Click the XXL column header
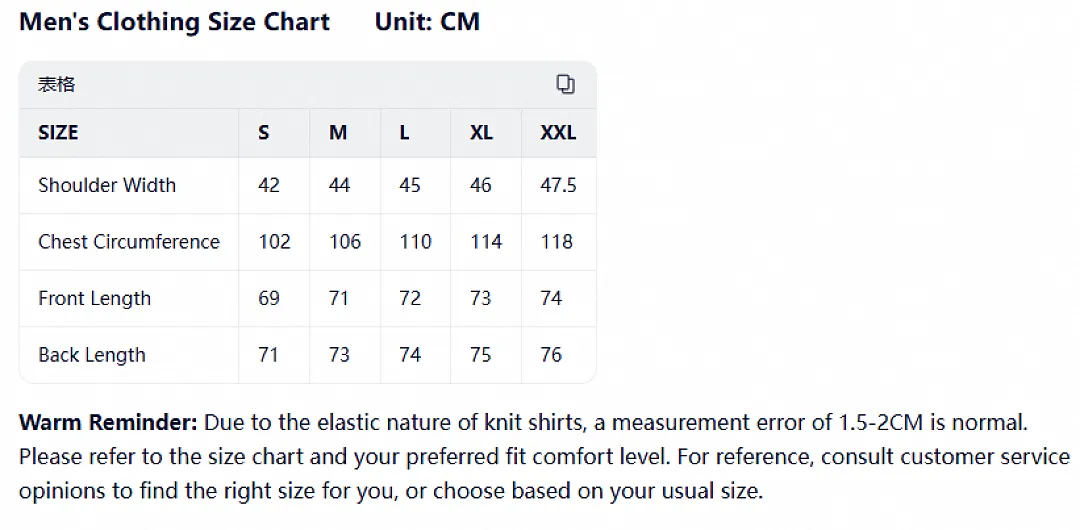The height and width of the screenshot is (530, 1080). point(558,132)
